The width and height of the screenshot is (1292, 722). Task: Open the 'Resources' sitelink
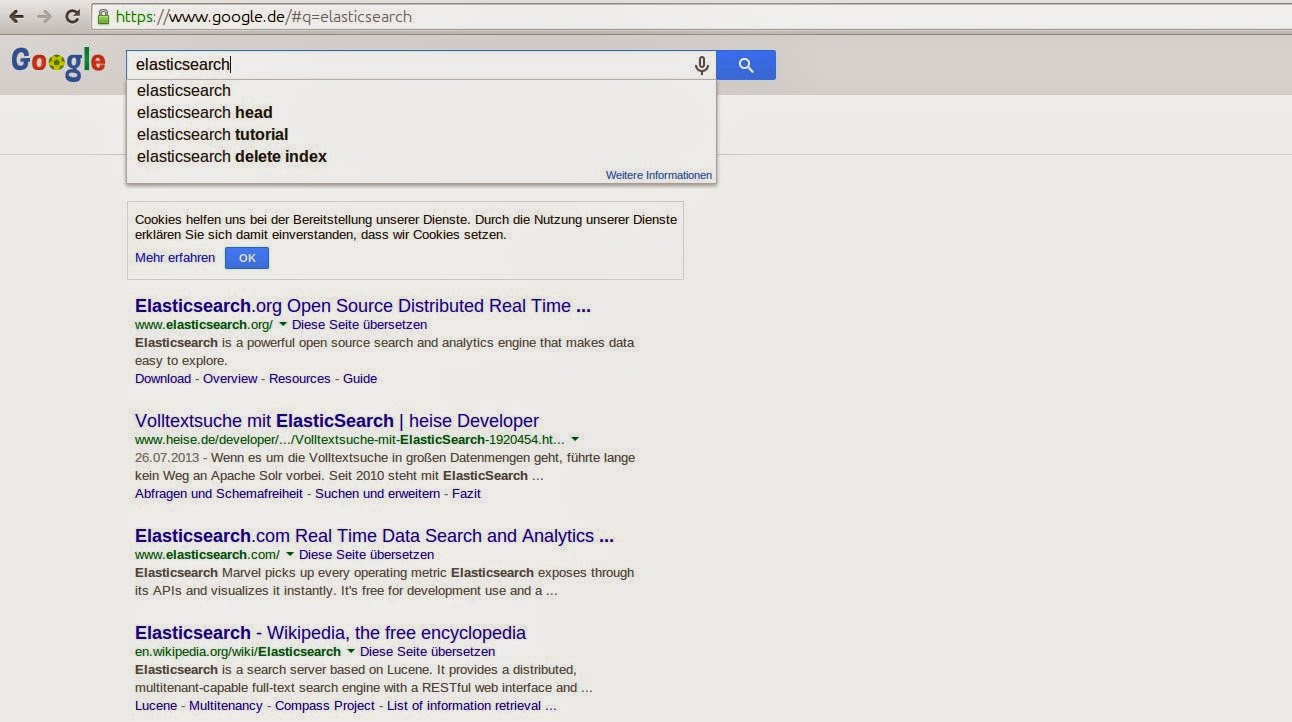tap(300, 379)
